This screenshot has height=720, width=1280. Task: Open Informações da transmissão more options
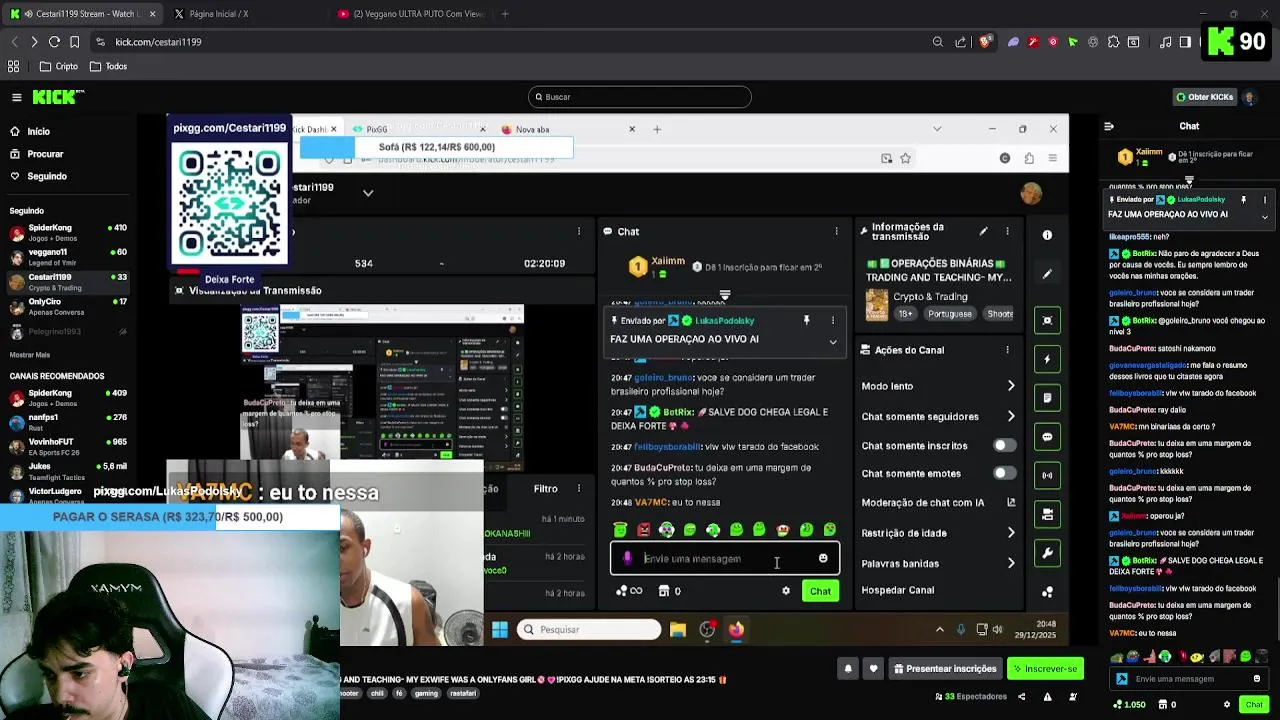click(1007, 232)
